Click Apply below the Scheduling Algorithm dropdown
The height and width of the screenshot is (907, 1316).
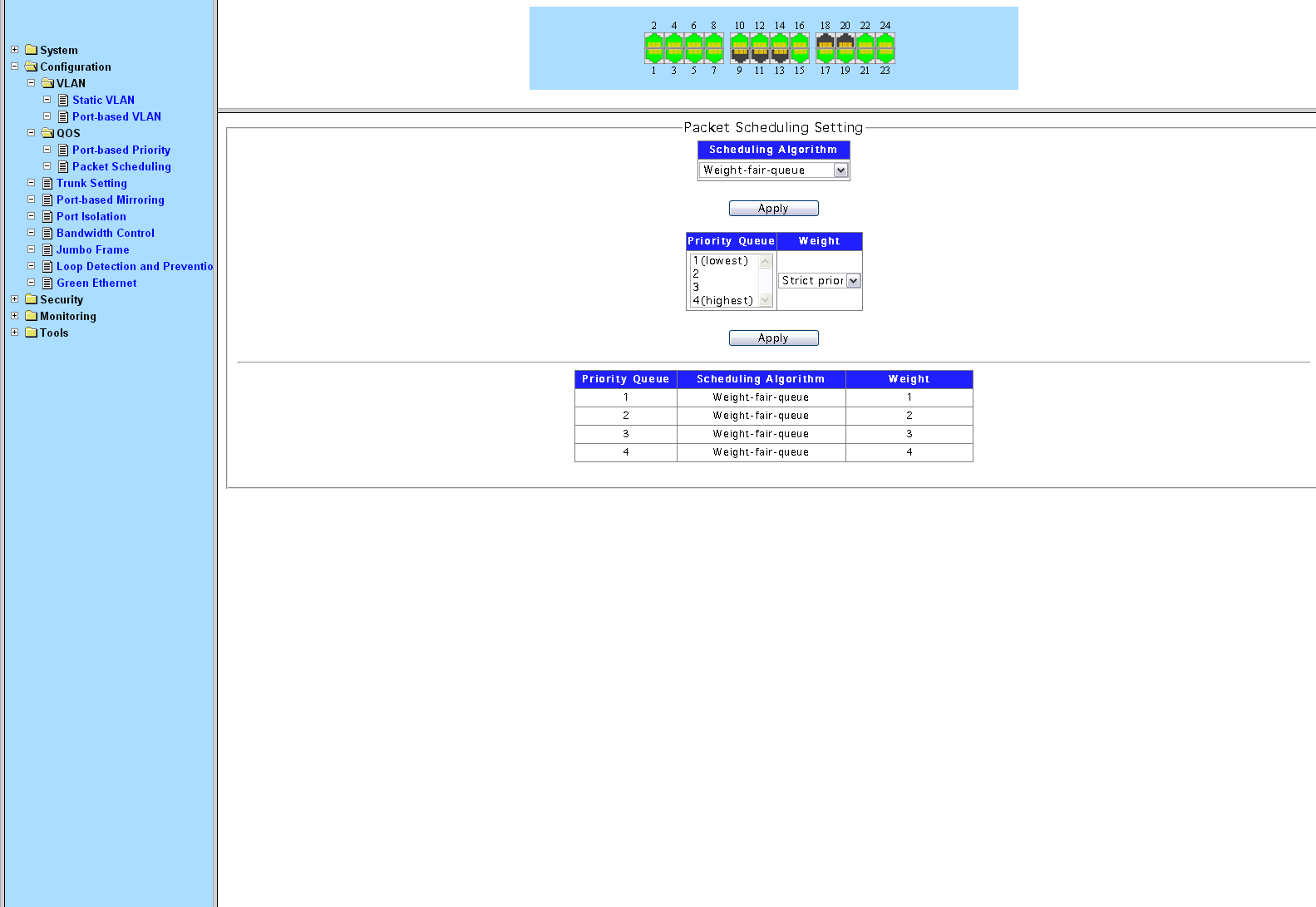click(773, 209)
